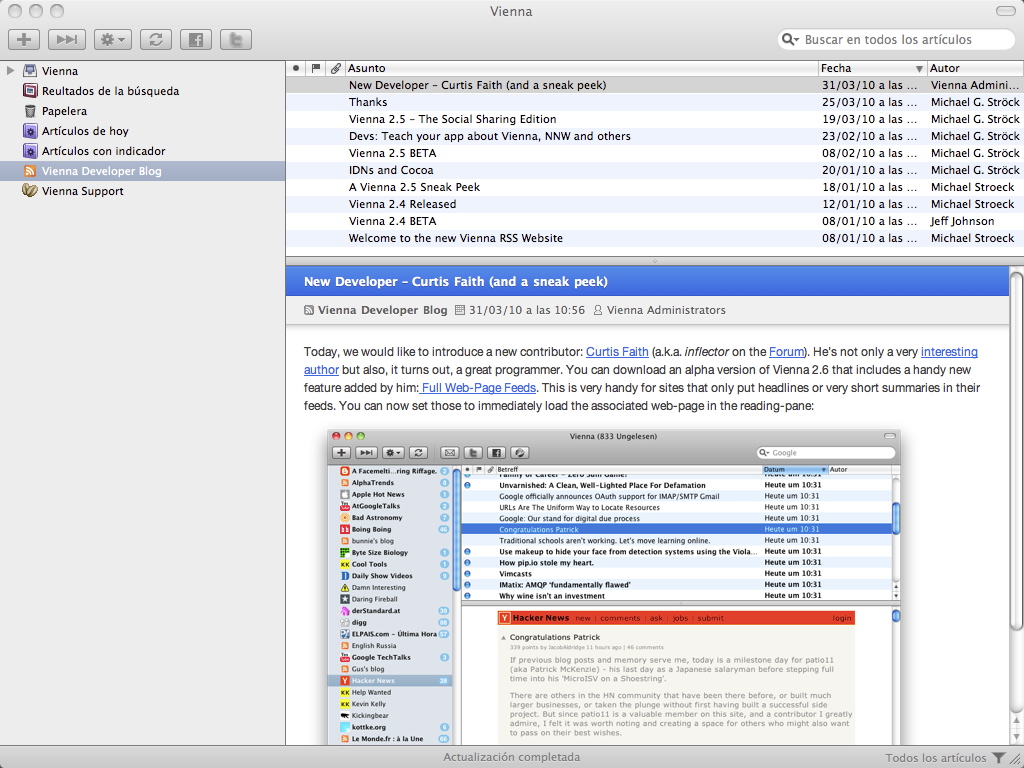Click author cell 'Jeff Johnson'
Image resolution: width=1024 pixels, height=768 pixels.
pos(962,221)
